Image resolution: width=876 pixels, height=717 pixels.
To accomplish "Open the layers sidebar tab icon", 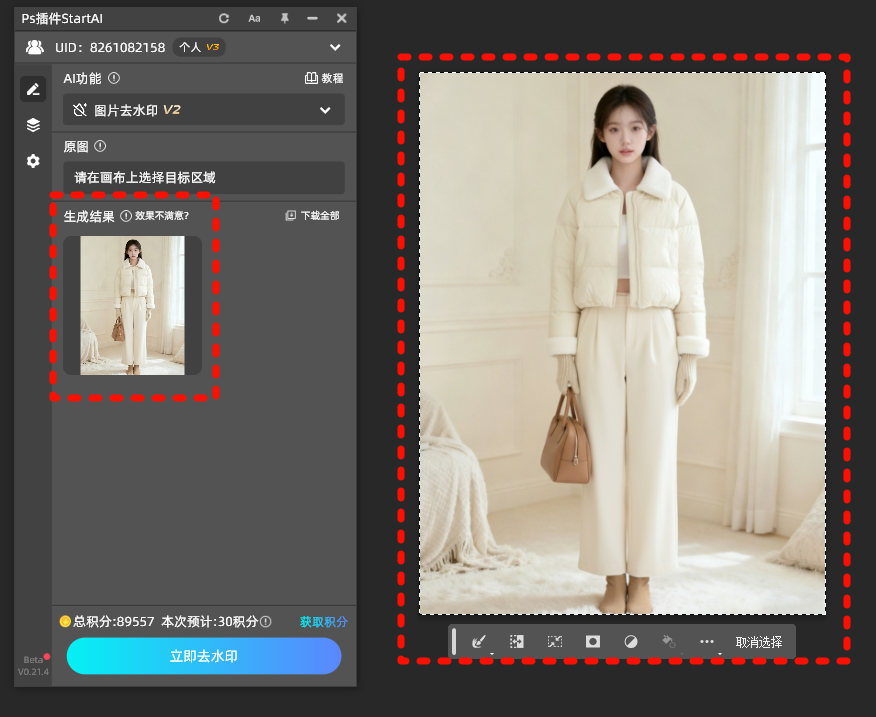I will (x=33, y=125).
